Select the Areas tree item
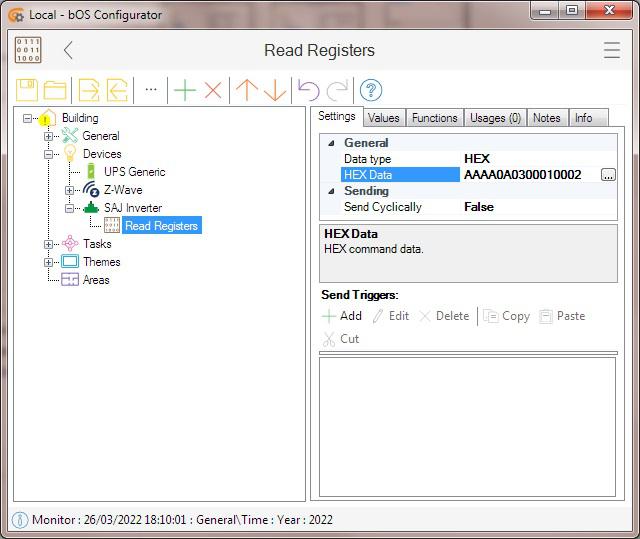640x539 pixels. (x=96, y=280)
